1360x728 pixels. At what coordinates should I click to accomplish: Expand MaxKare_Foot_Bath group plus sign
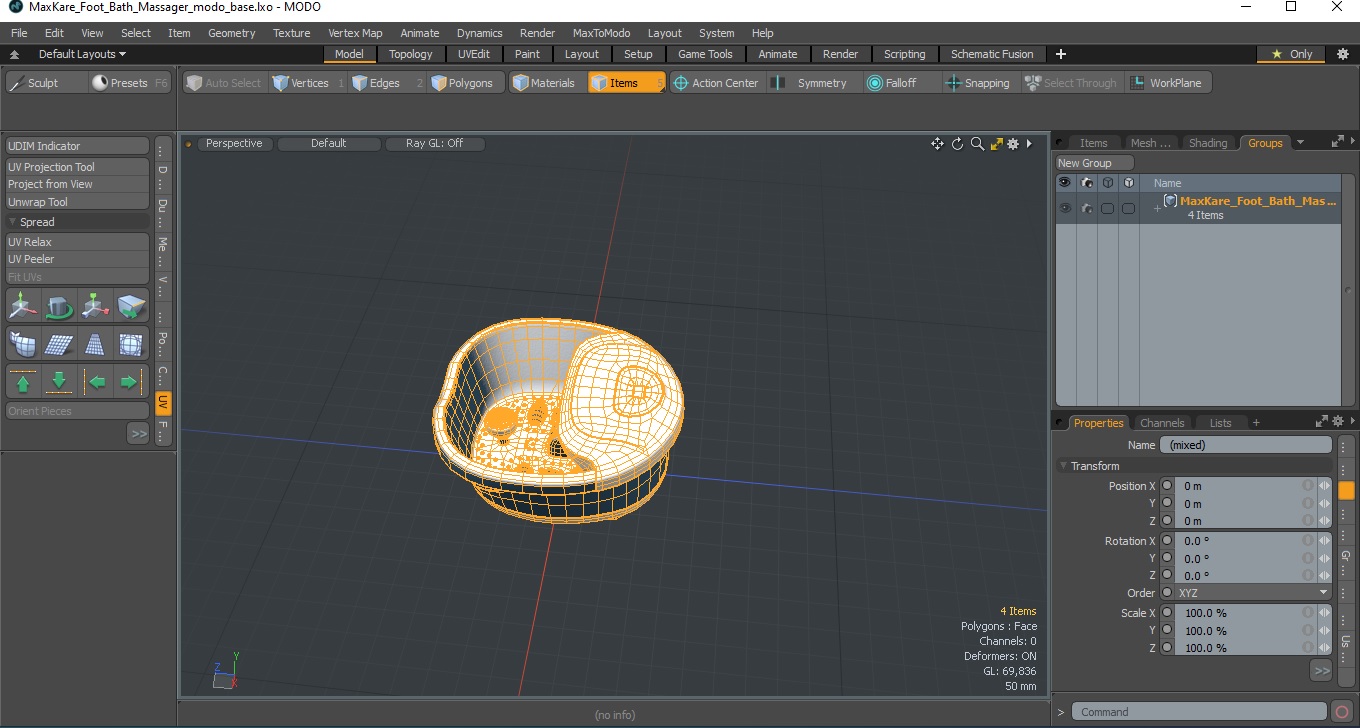point(1157,208)
